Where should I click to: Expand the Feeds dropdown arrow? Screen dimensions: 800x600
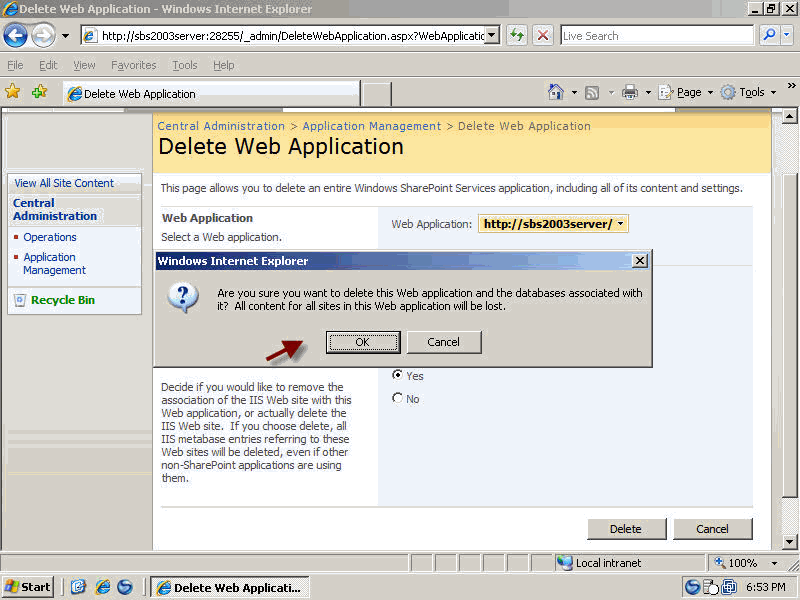click(x=611, y=93)
